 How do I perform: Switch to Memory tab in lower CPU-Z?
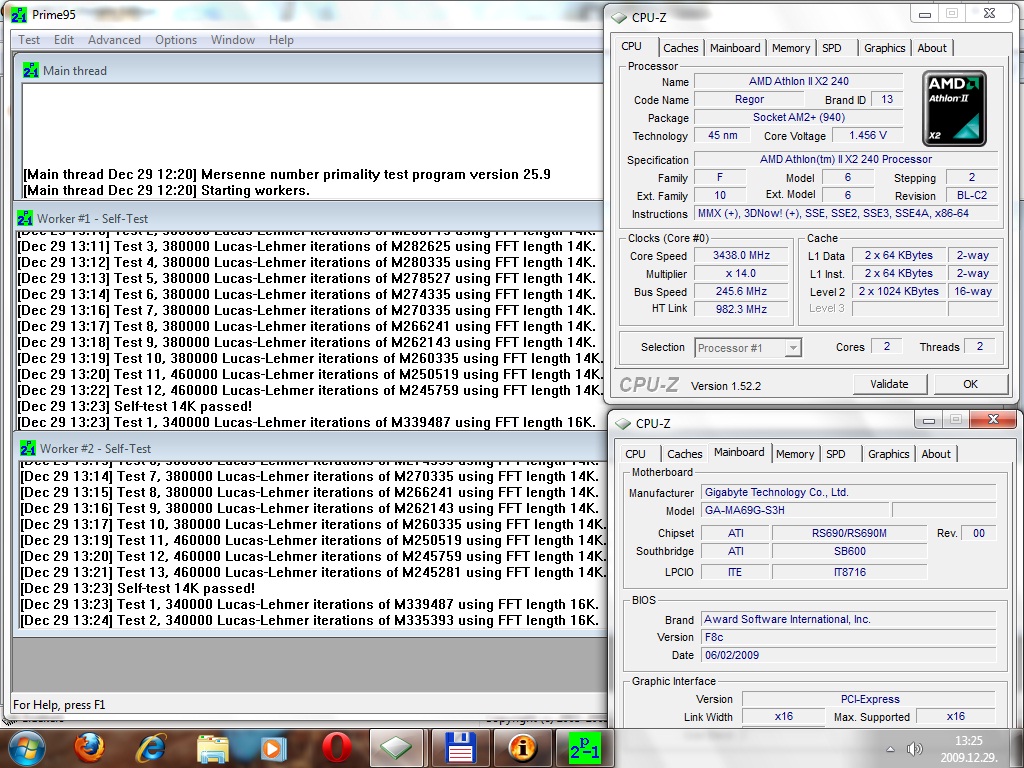coord(795,454)
